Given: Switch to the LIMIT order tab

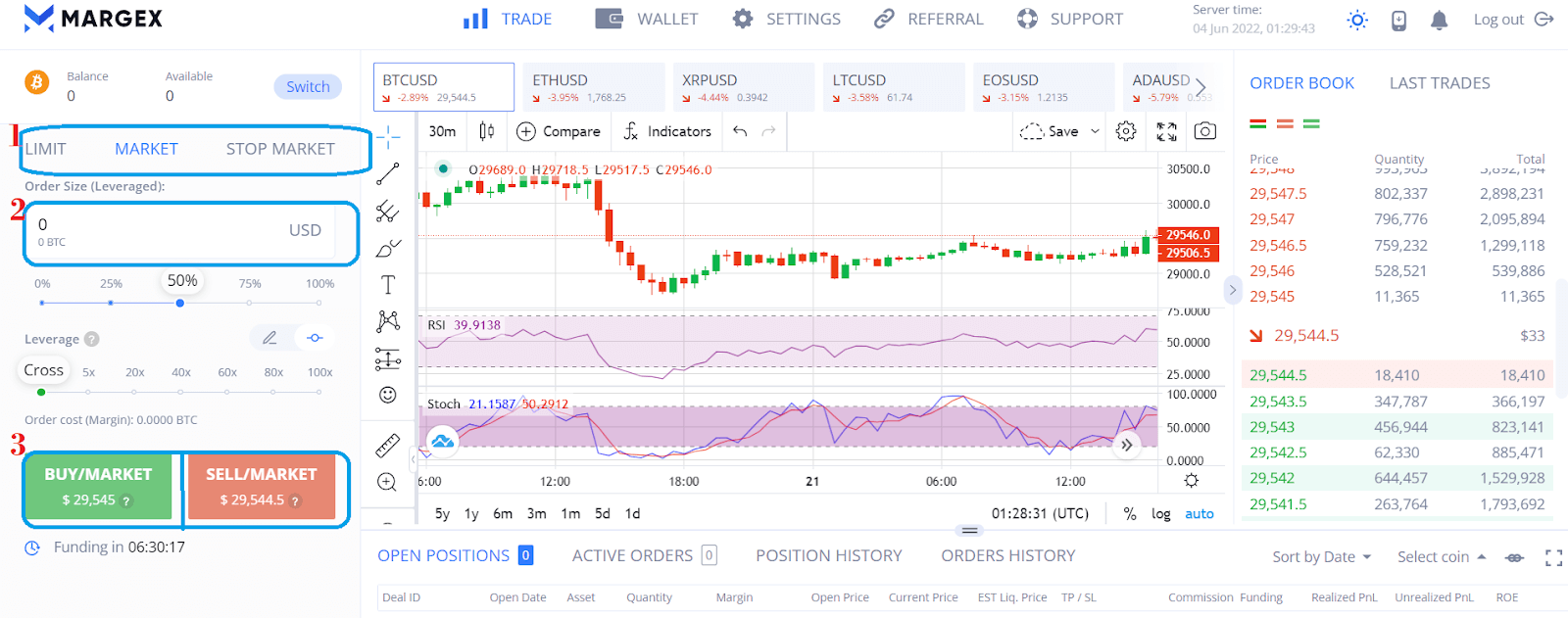Looking at the screenshot, I should tap(45, 149).
